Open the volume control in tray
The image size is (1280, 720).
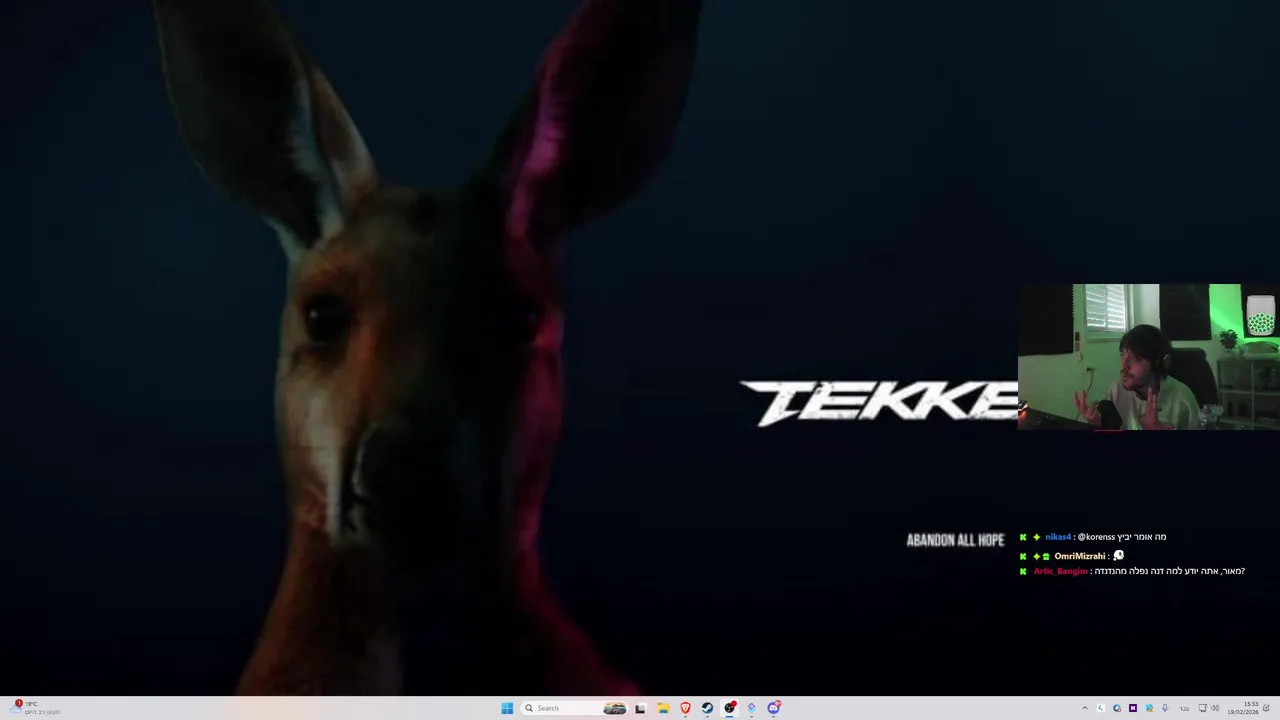(1215, 708)
